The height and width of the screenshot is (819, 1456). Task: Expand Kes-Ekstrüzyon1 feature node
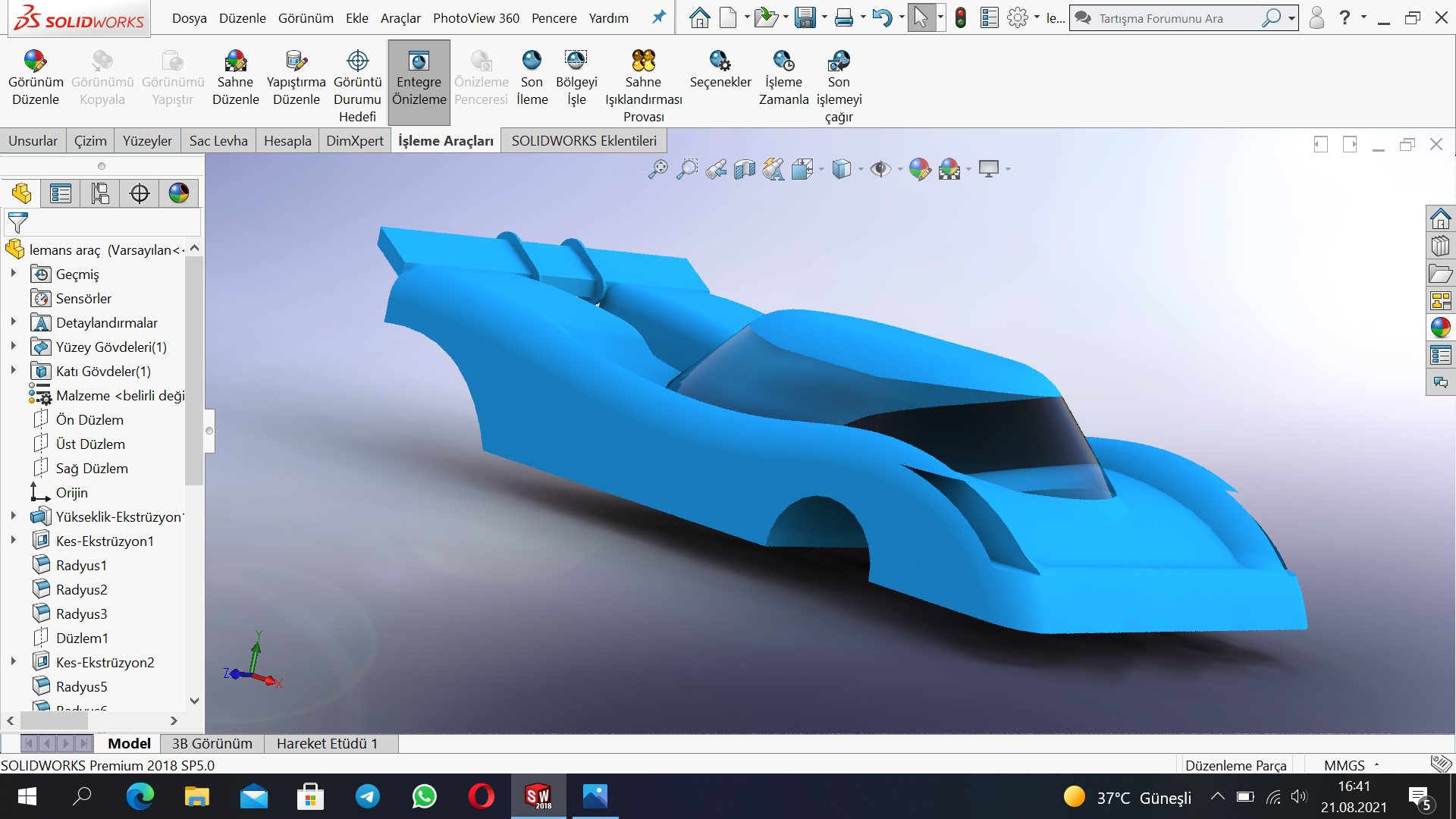[13, 541]
